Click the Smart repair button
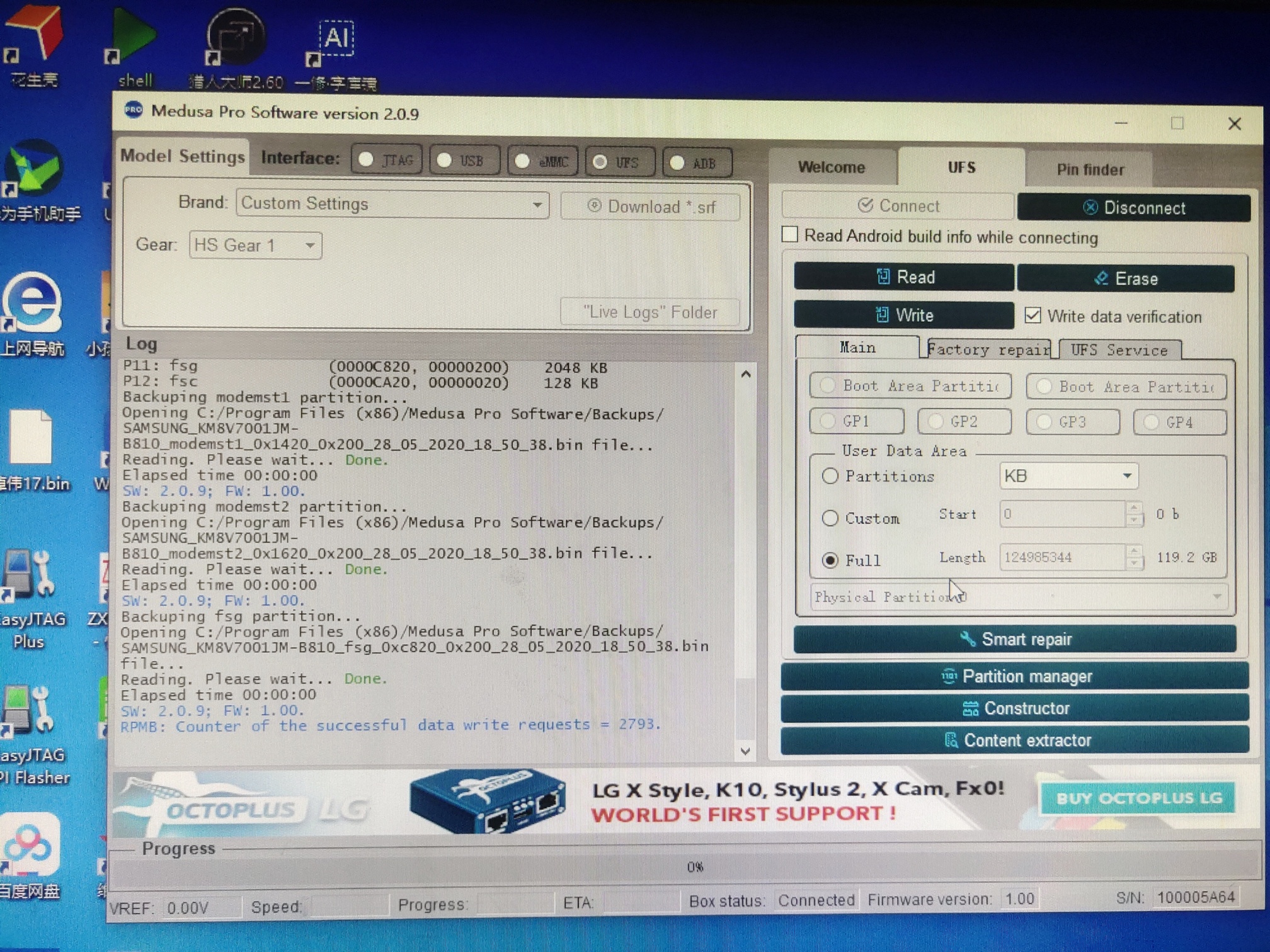1270x952 pixels. coord(1014,639)
